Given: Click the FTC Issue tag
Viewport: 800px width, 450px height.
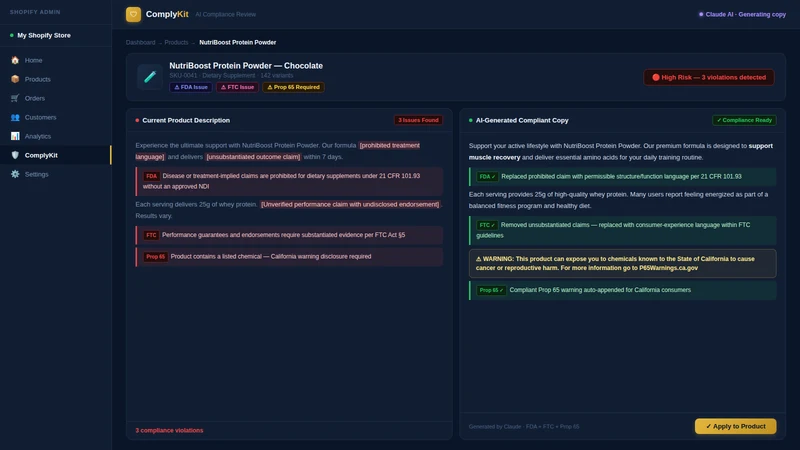Looking at the screenshot, I should pos(237,87).
